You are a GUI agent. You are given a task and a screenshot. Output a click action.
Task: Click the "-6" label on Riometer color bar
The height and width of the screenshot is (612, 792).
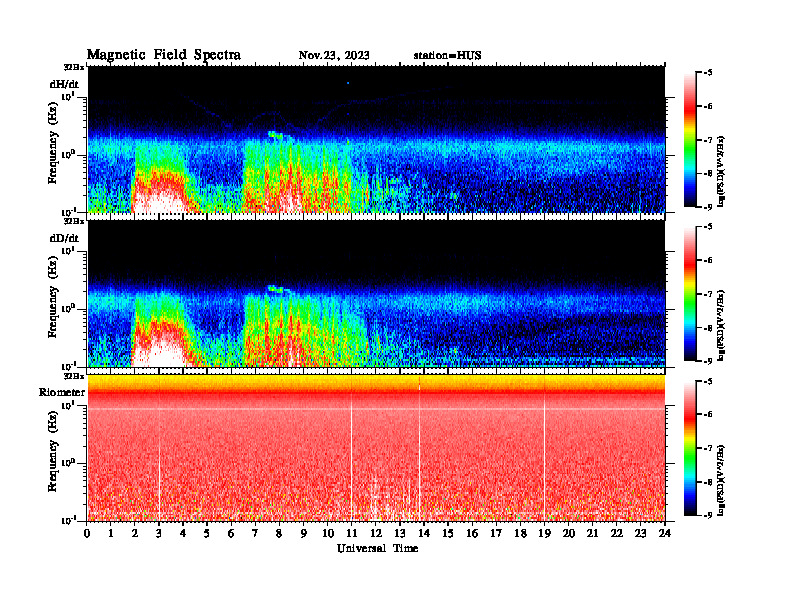pos(708,415)
